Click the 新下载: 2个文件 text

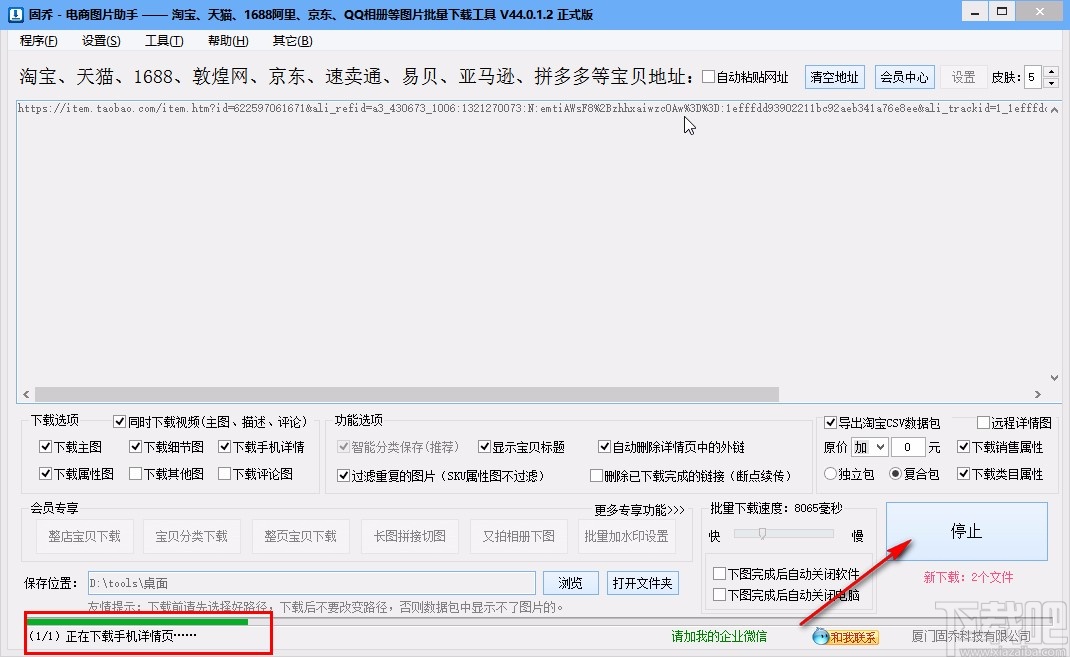pyautogui.click(x=968, y=577)
